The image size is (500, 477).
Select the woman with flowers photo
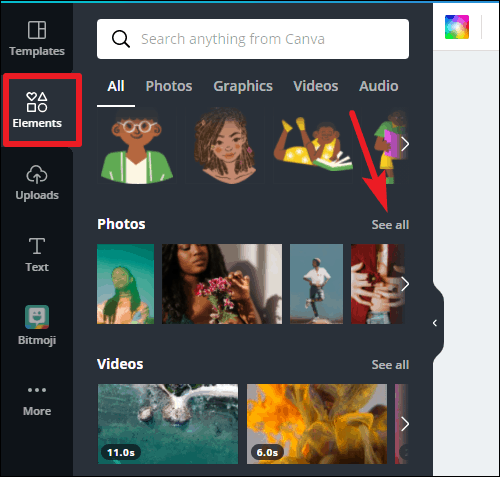click(222, 284)
